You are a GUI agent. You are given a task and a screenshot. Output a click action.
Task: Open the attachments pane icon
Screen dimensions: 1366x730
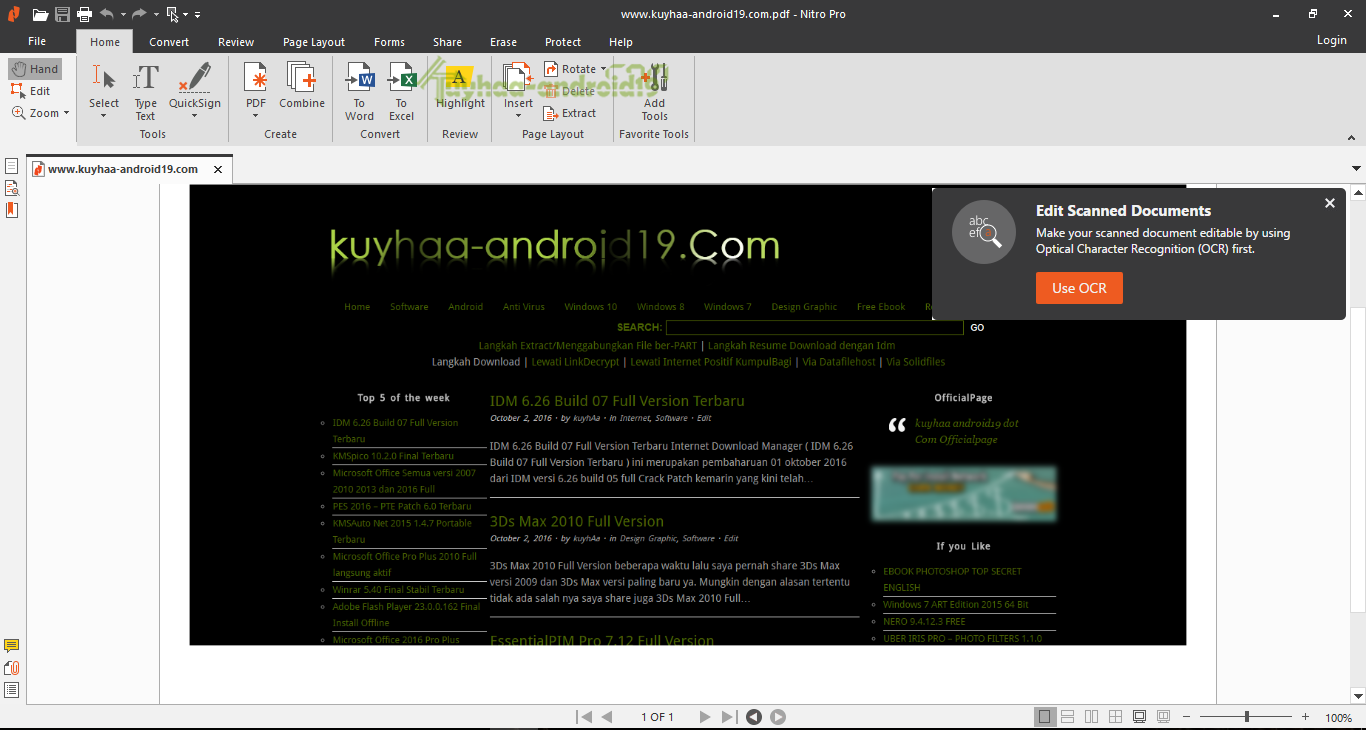click(12, 668)
